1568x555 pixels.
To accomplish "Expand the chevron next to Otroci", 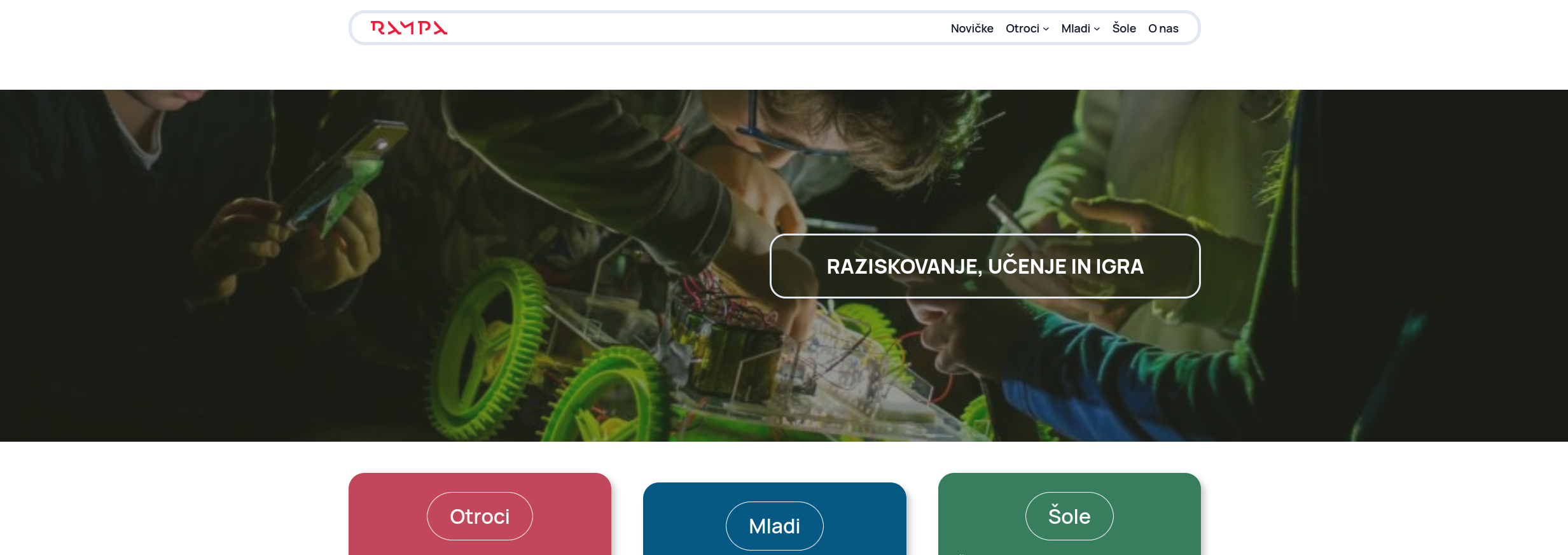I will coord(1046,29).
